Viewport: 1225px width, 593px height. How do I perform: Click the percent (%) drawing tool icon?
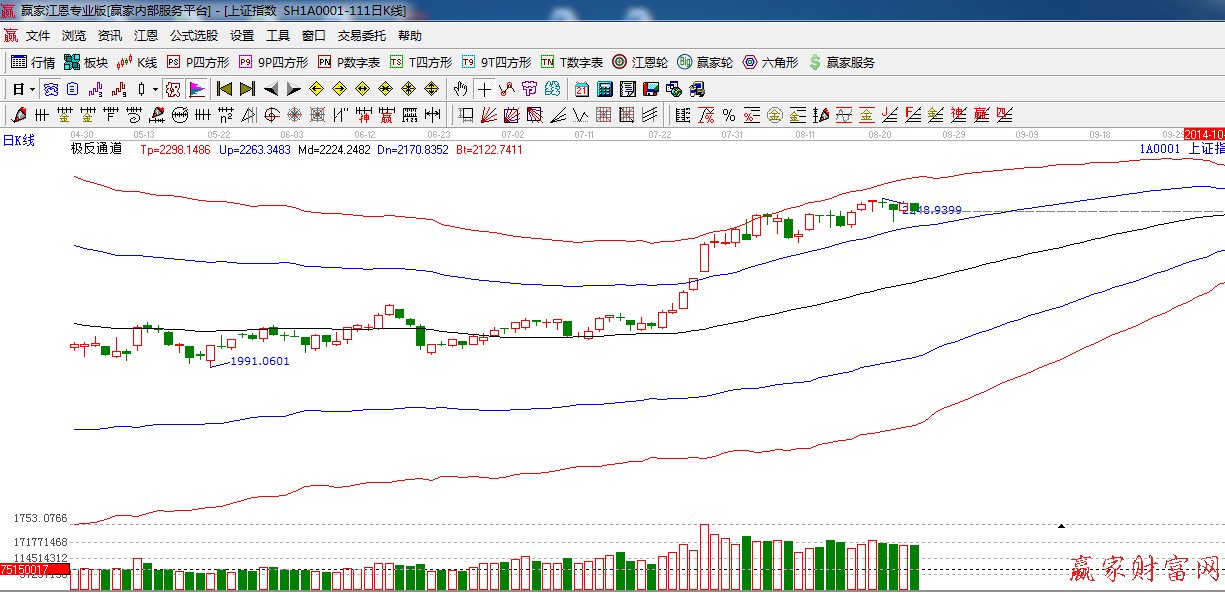728,115
